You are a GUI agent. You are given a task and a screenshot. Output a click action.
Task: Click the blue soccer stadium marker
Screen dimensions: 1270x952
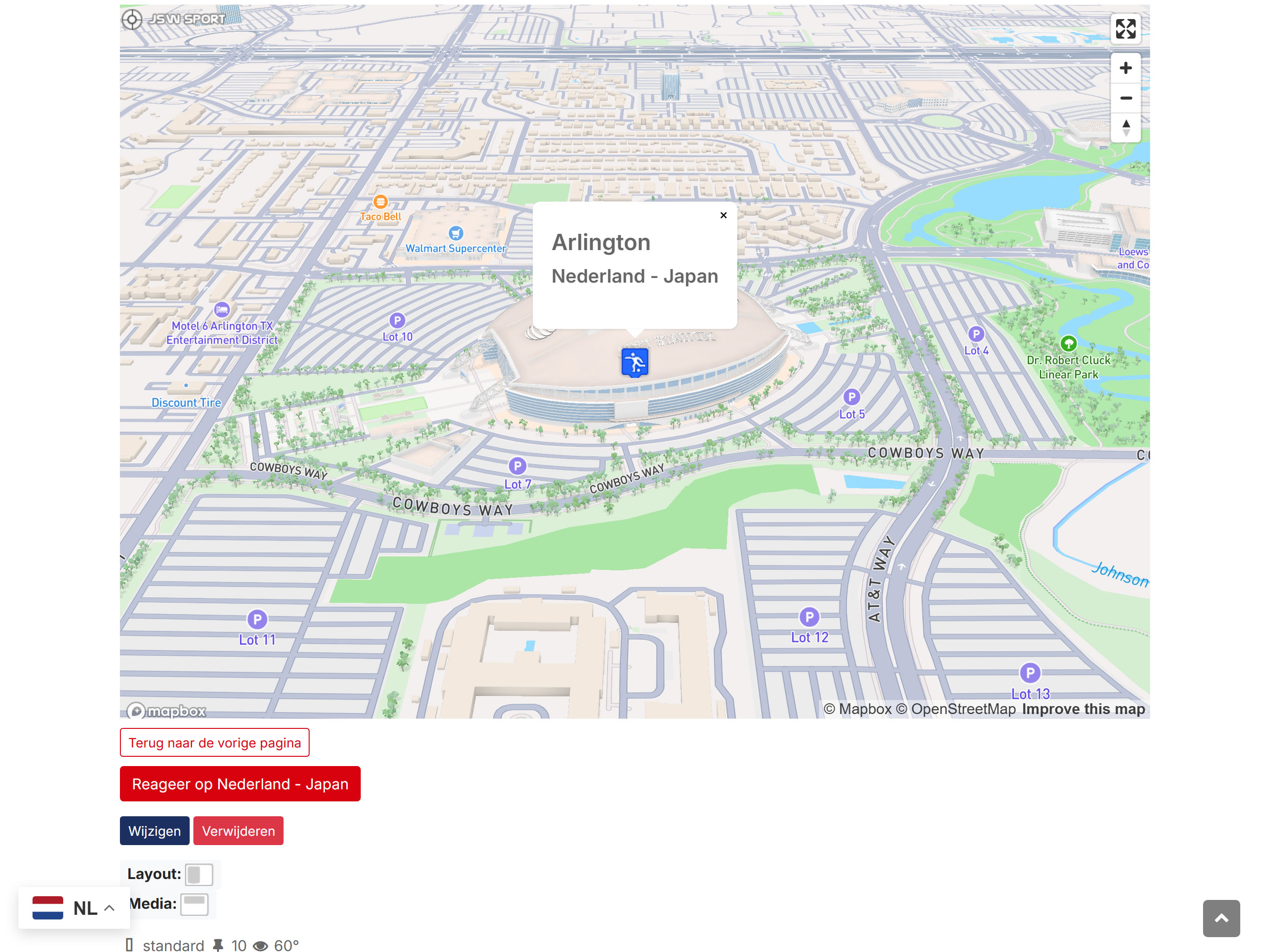pyautogui.click(x=635, y=362)
